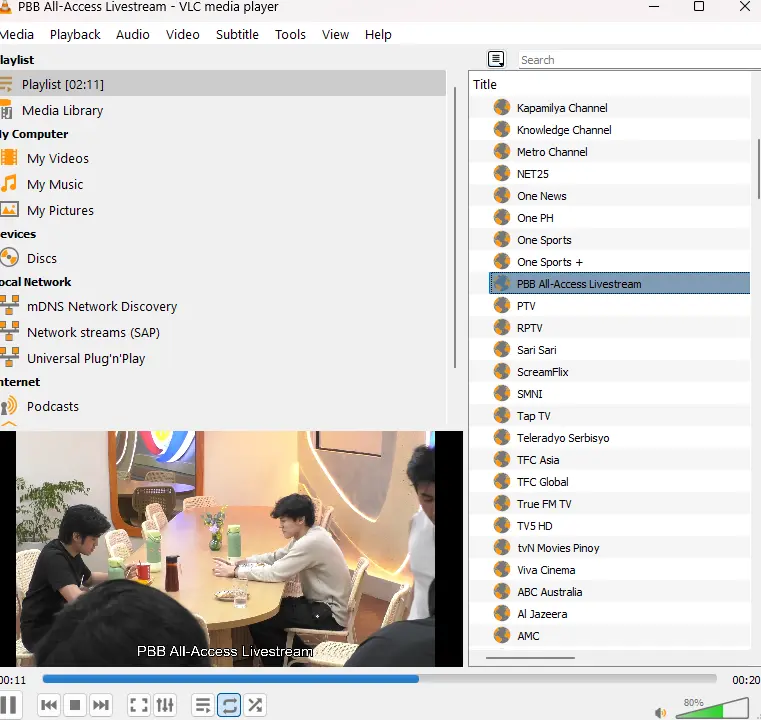Toggle fullscreen video mode

pos(139,704)
